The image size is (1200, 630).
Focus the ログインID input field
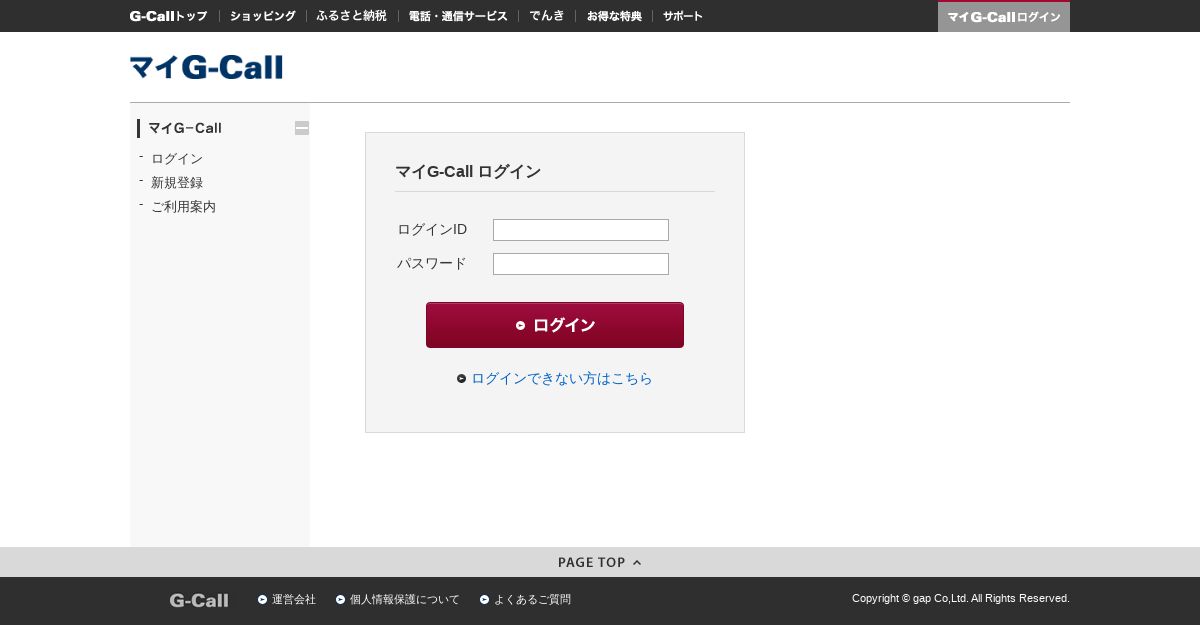pyautogui.click(x=581, y=230)
